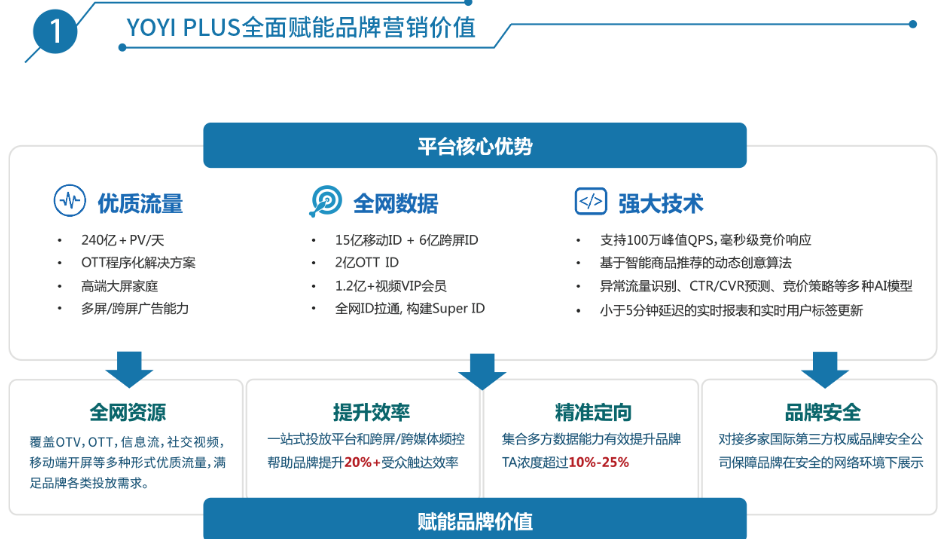Image resolution: width=941 pixels, height=539 pixels.
Task: Click the line 支持100万峰值QPS, 毫秒级竞价响应
Action: (x=706, y=240)
